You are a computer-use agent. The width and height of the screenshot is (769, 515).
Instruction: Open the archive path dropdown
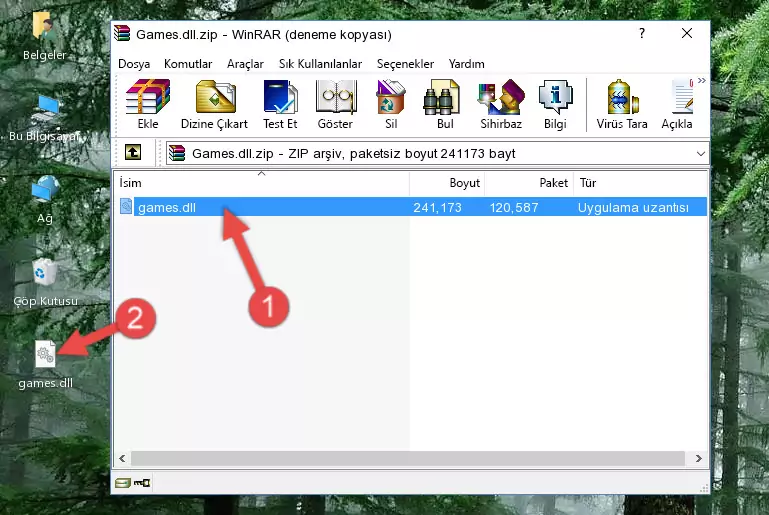[x=701, y=154]
